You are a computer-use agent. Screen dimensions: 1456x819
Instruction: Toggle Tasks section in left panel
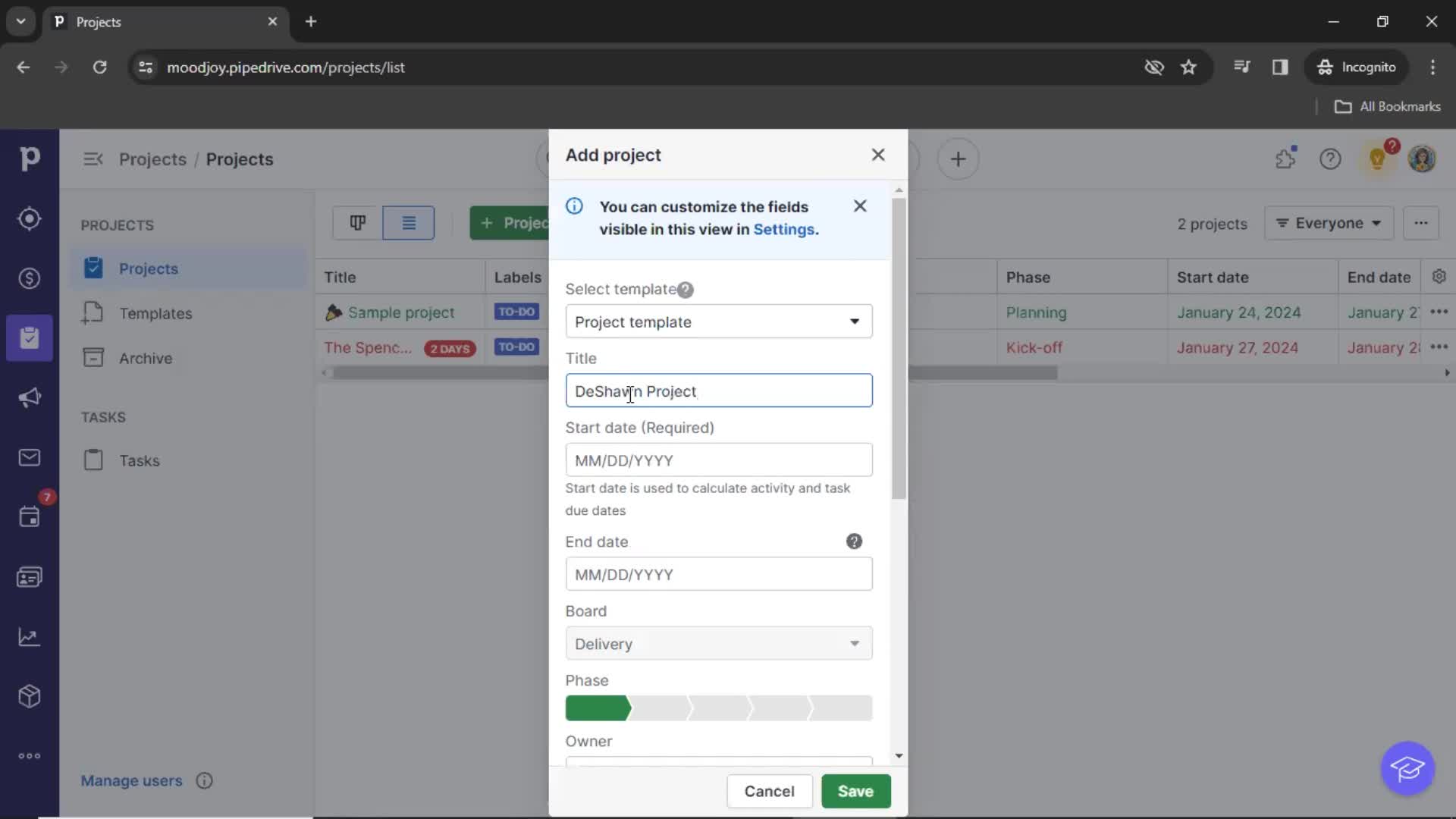point(103,417)
